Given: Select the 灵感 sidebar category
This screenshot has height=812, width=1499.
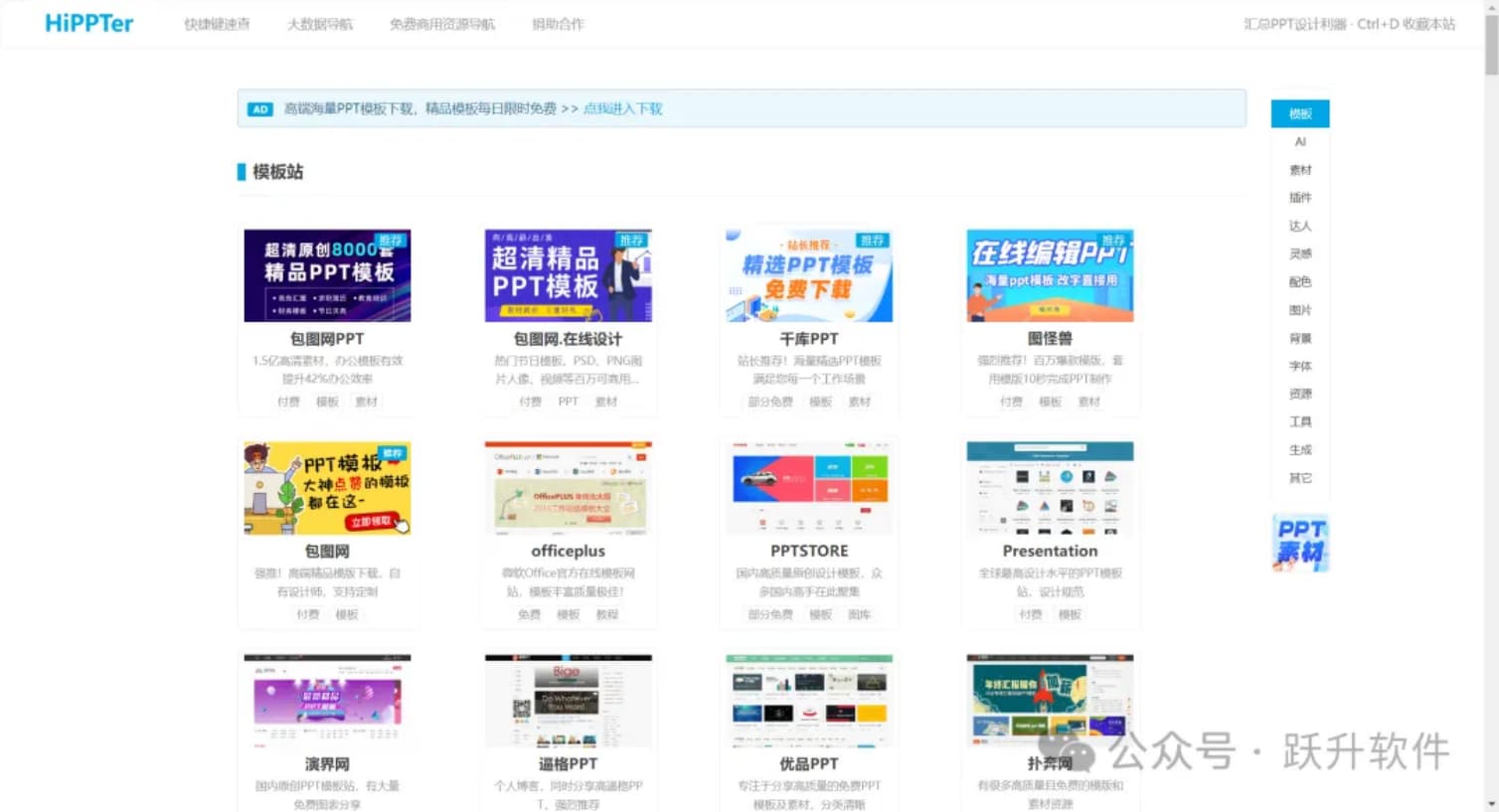Looking at the screenshot, I should [1300, 253].
